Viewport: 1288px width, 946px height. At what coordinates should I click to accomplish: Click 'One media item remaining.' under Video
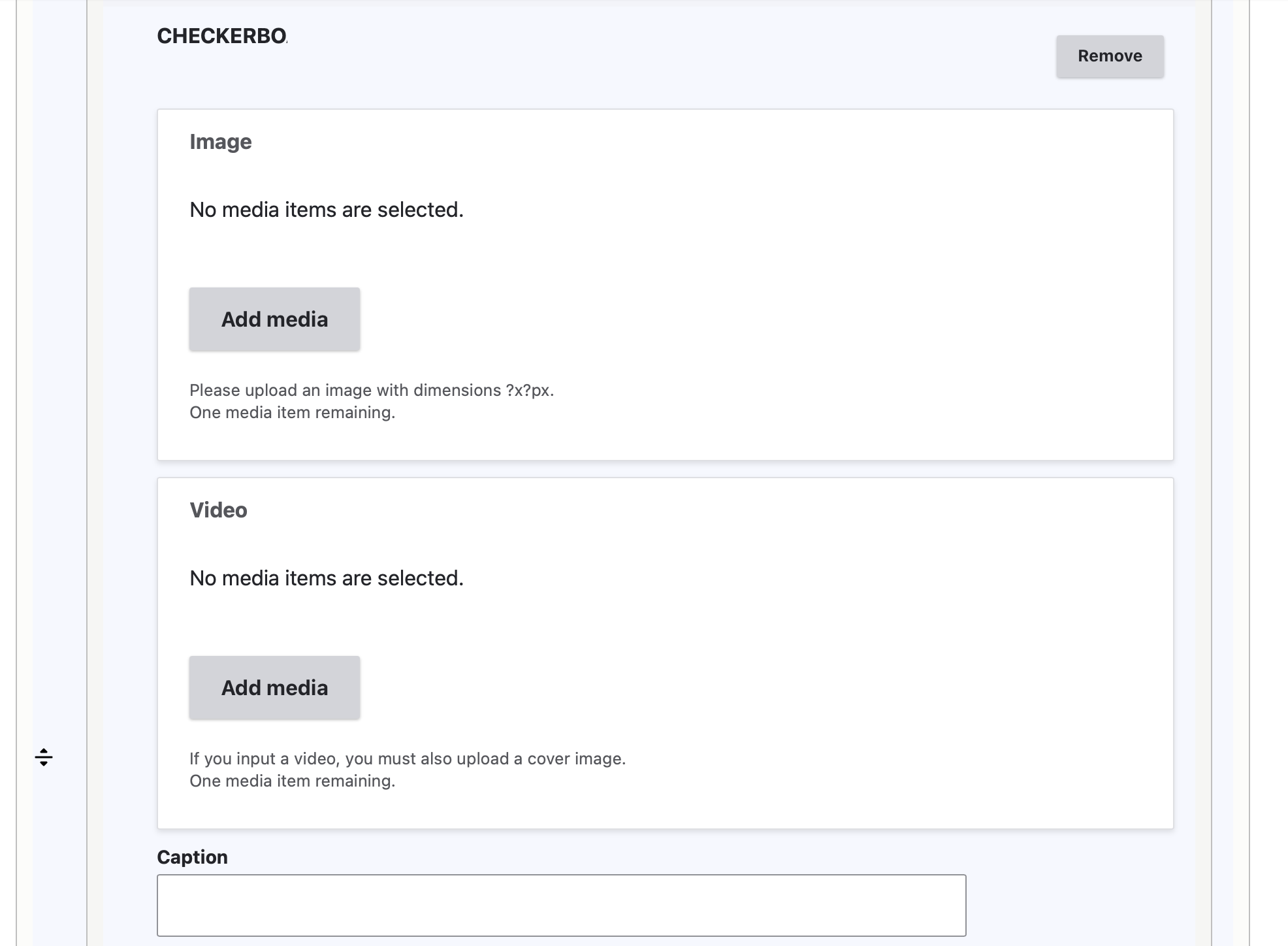click(292, 781)
